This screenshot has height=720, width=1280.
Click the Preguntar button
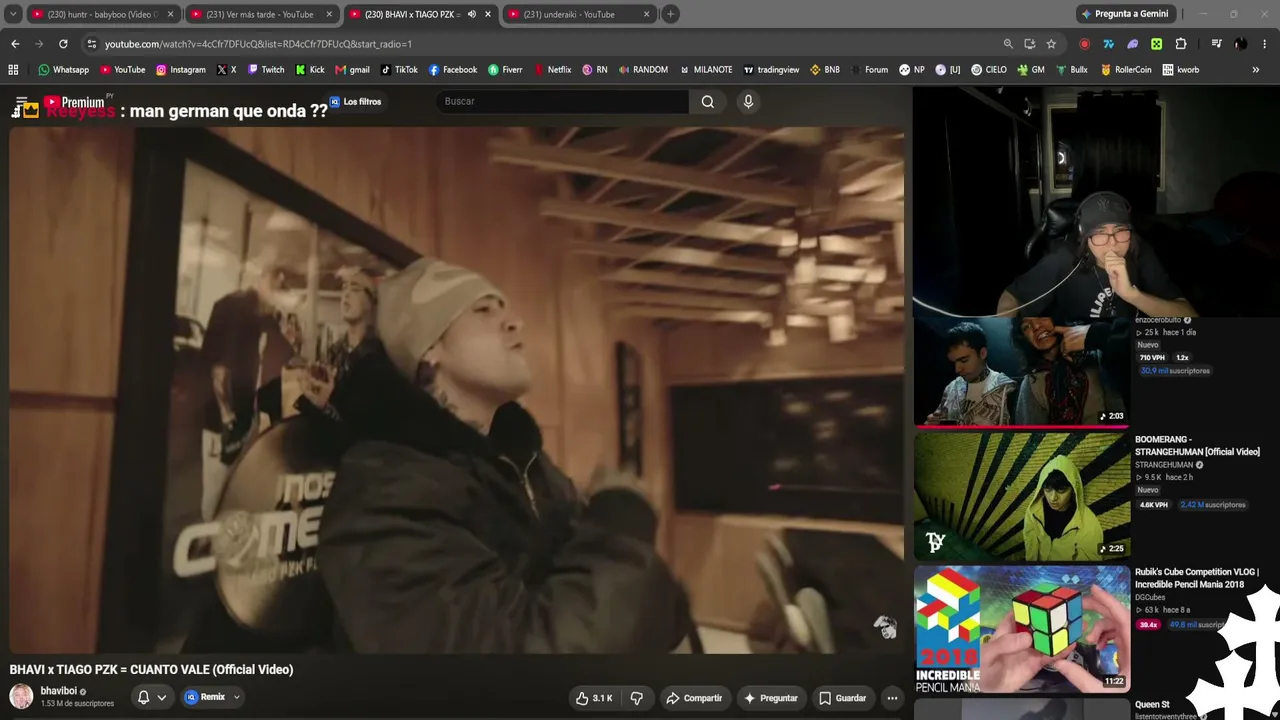point(770,698)
